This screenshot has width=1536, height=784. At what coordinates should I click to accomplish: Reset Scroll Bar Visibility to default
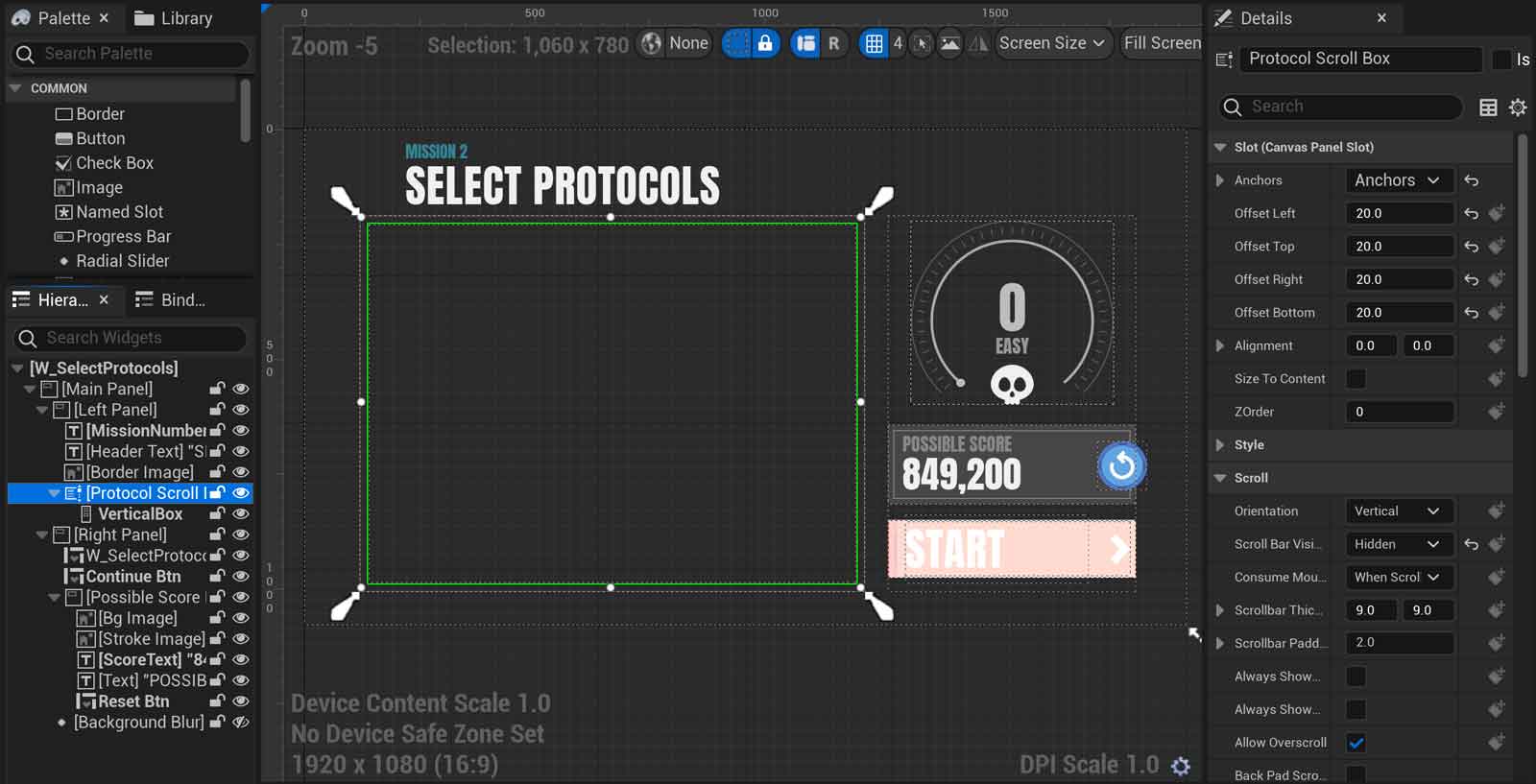(1471, 544)
